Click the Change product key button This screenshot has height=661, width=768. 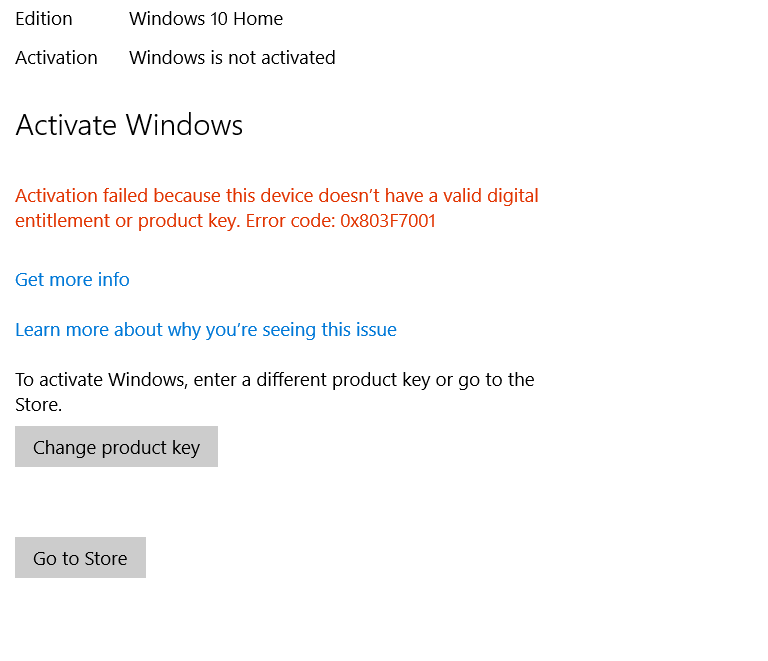(x=116, y=447)
